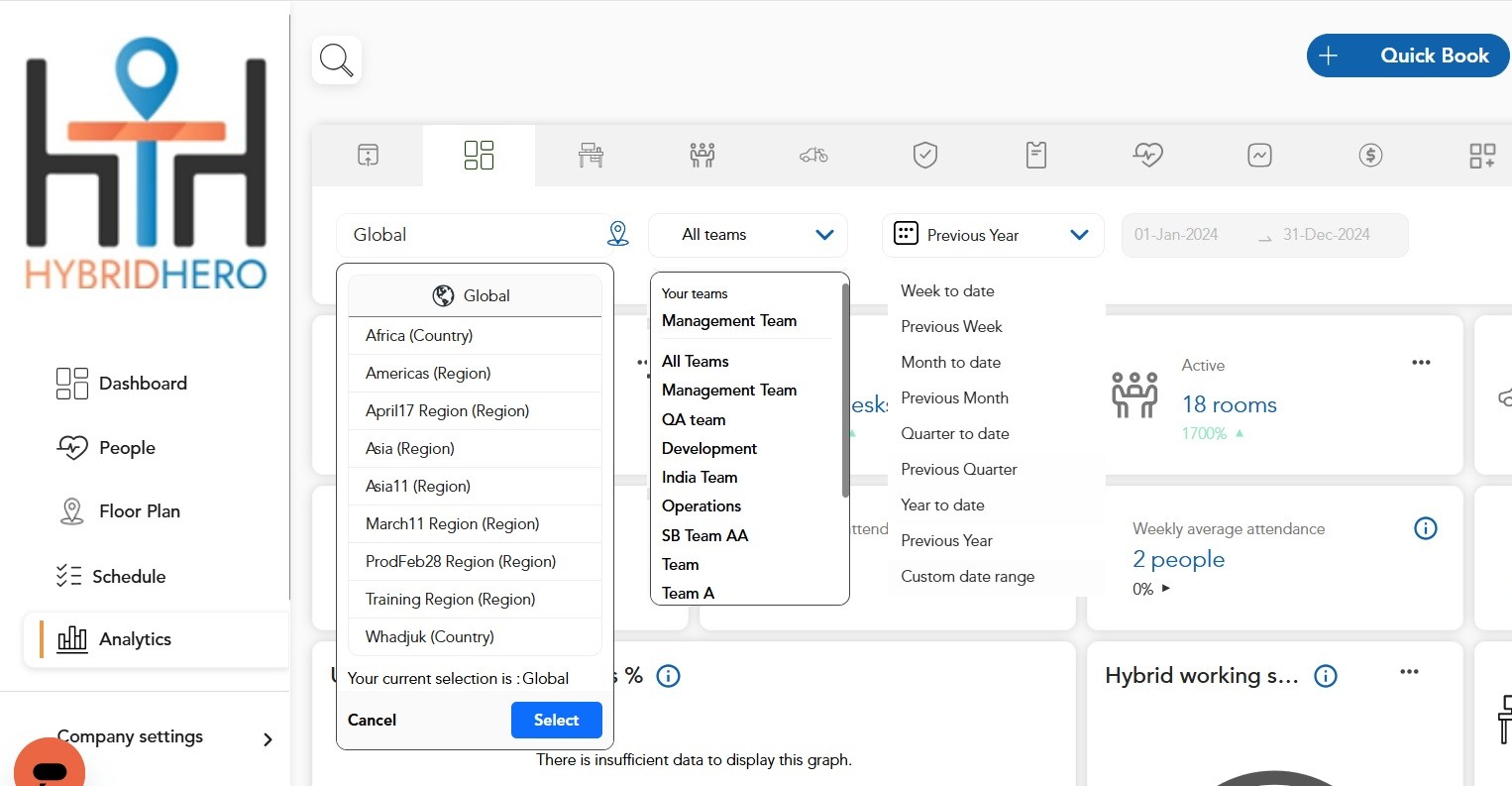The image size is (1512, 786).
Task: Select Previous Week range
Action: (951, 326)
